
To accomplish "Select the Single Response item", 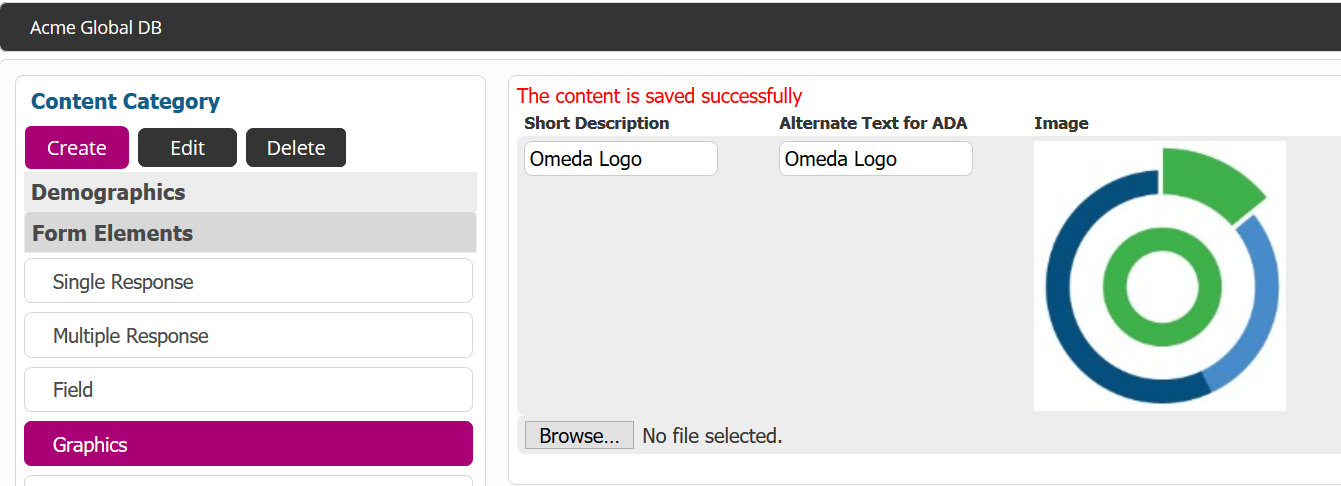I will [x=248, y=281].
